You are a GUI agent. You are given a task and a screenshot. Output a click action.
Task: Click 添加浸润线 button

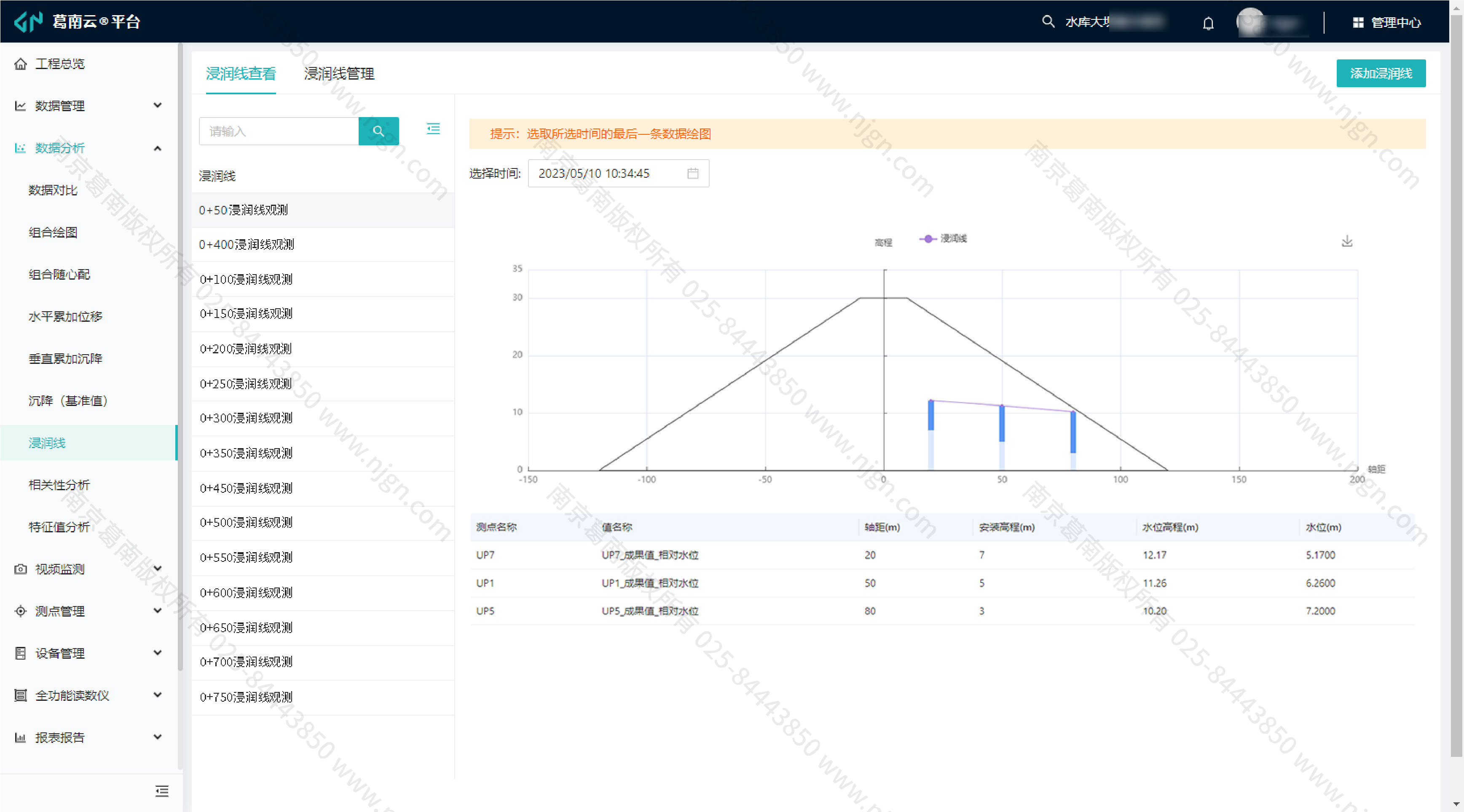click(x=1381, y=73)
